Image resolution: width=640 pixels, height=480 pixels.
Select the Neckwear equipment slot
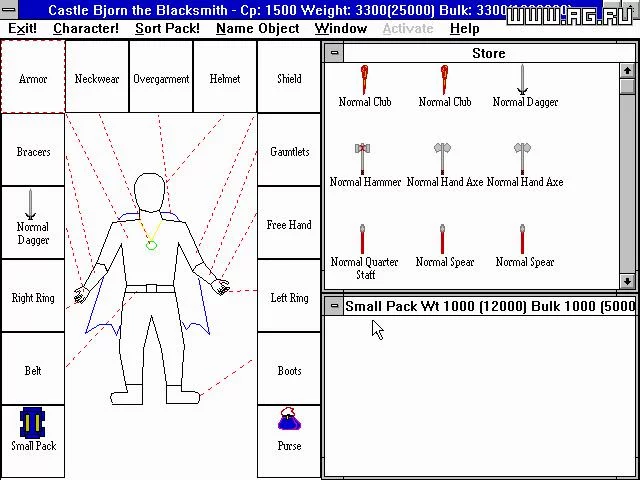(x=97, y=76)
